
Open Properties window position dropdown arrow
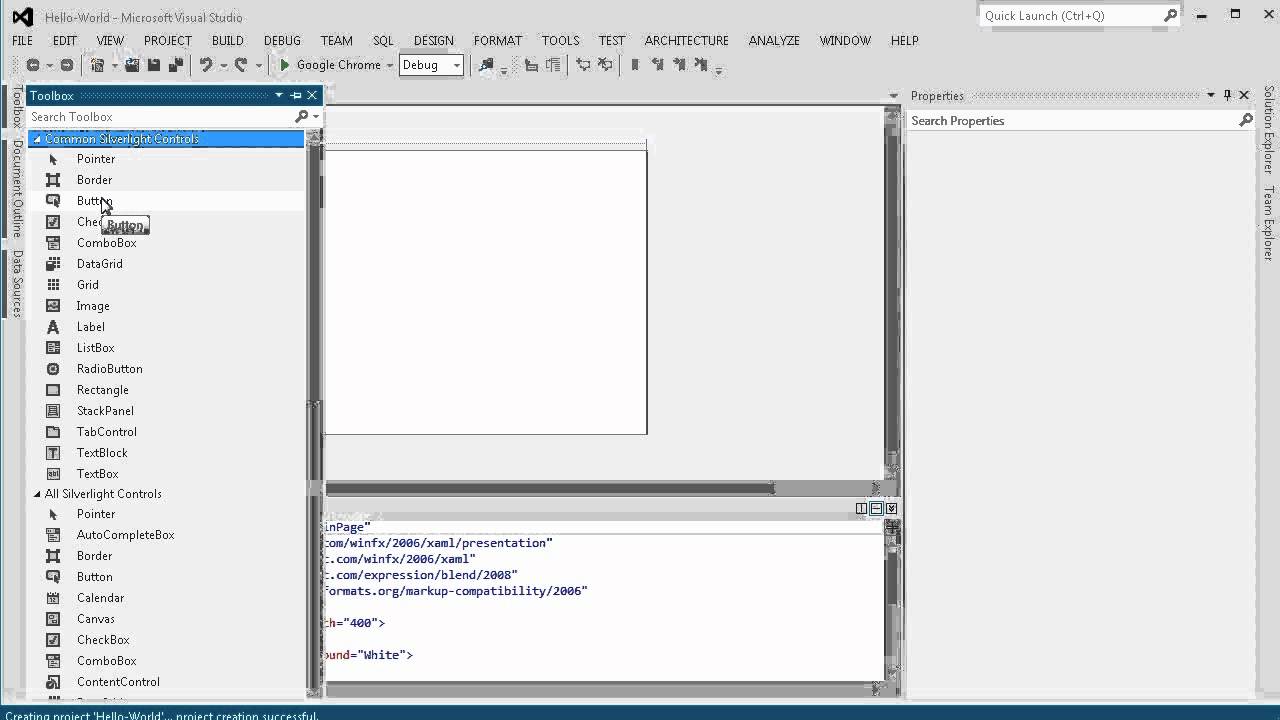pyautogui.click(x=1210, y=95)
